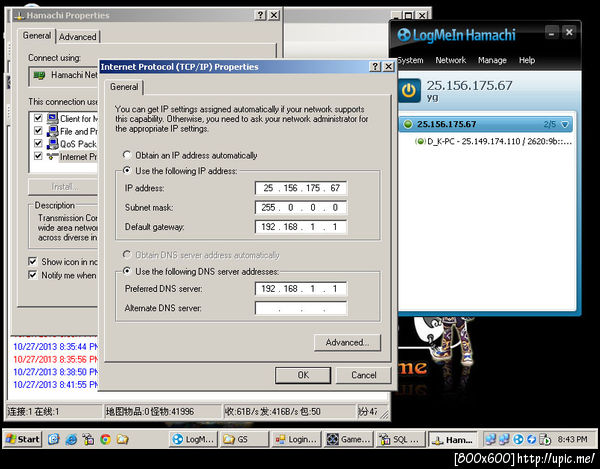Click the Default gateway input field
Screen dimensions: 600x469
coord(301,226)
